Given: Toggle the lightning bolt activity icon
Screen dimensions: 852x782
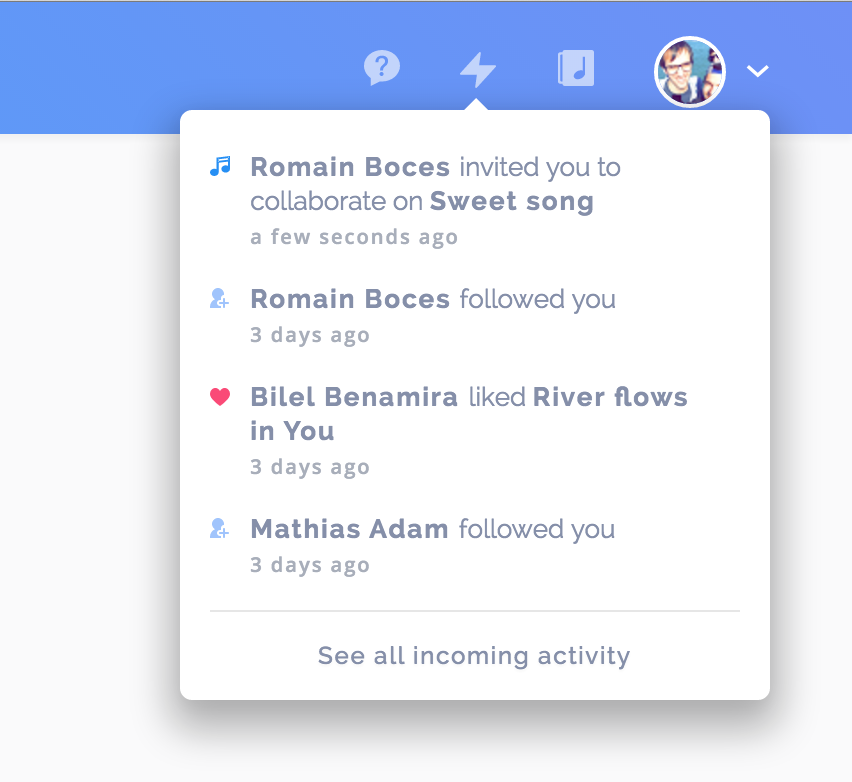Looking at the screenshot, I should pyautogui.click(x=478, y=70).
